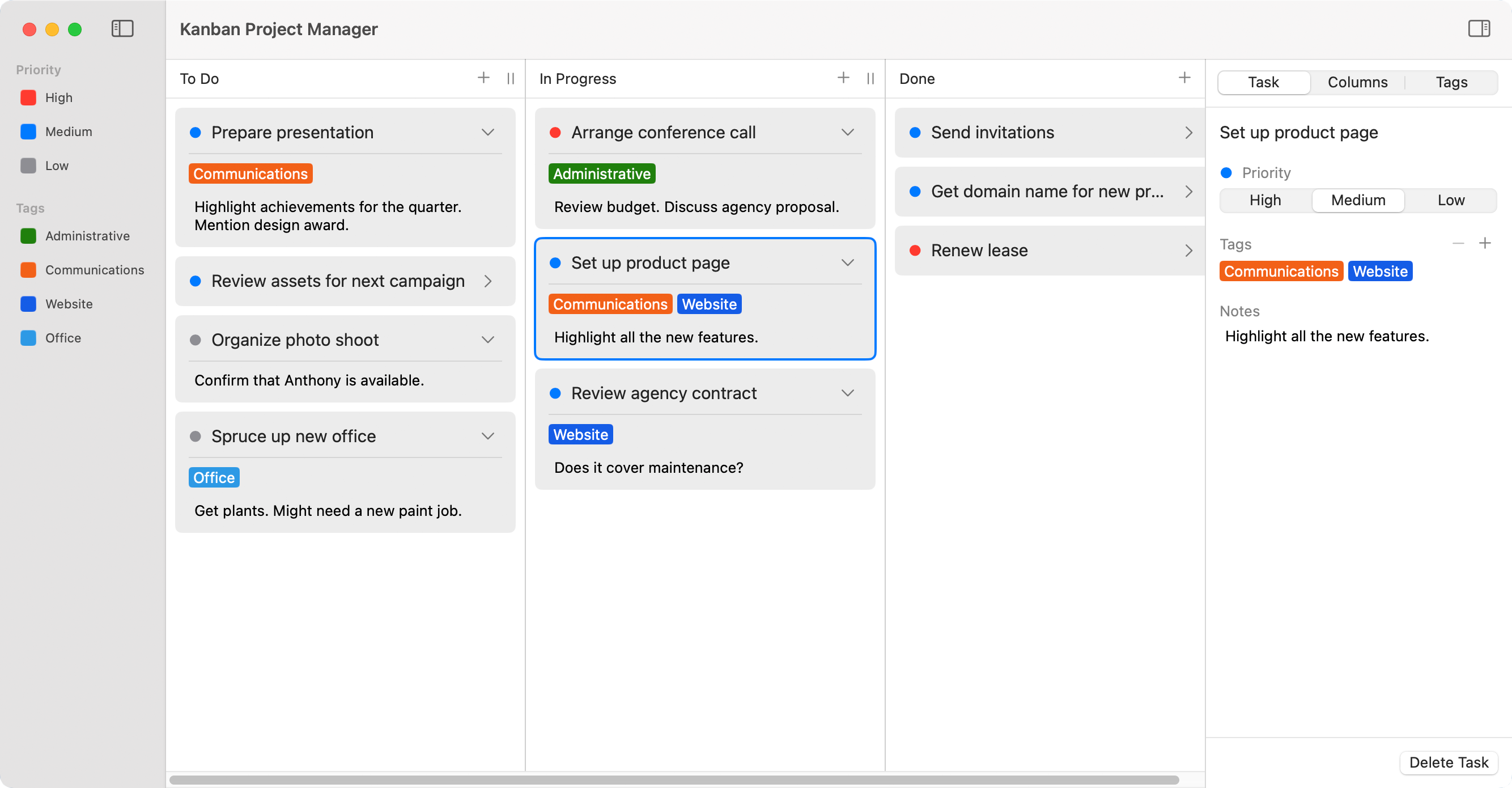The width and height of the screenshot is (1512, 788).
Task: Filter by Low priority in sidebar
Action: pyautogui.click(x=45, y=166)
